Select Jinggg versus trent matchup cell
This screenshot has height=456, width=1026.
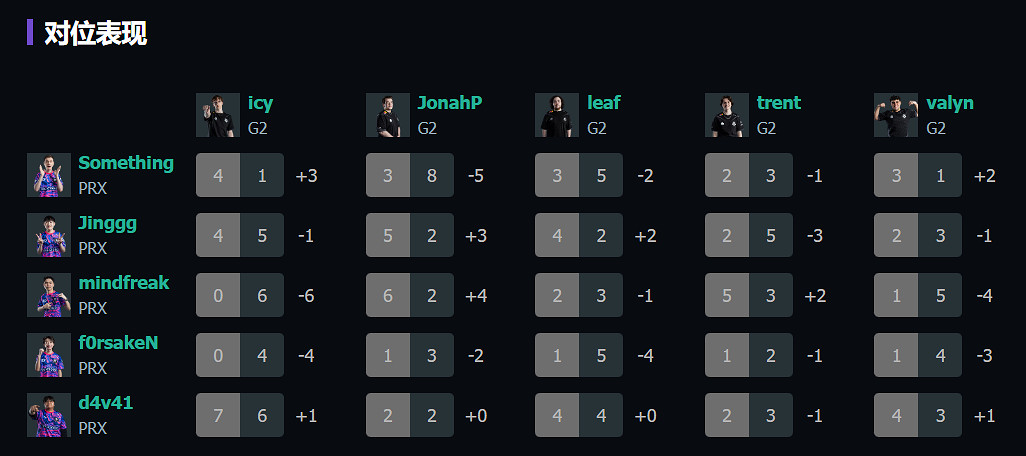tap(749, 235)
